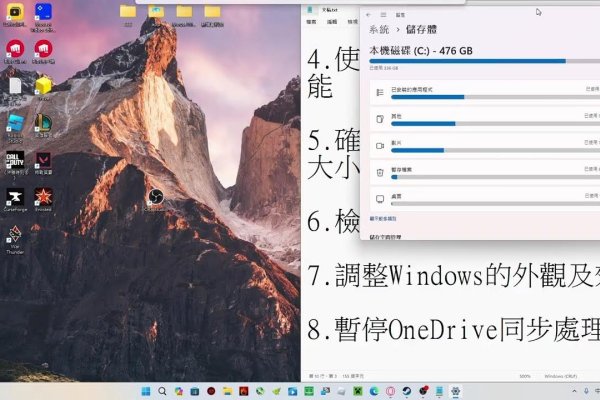Open the OBS Studio desktop shortcut
600x400 pixels.
point(156,197)
